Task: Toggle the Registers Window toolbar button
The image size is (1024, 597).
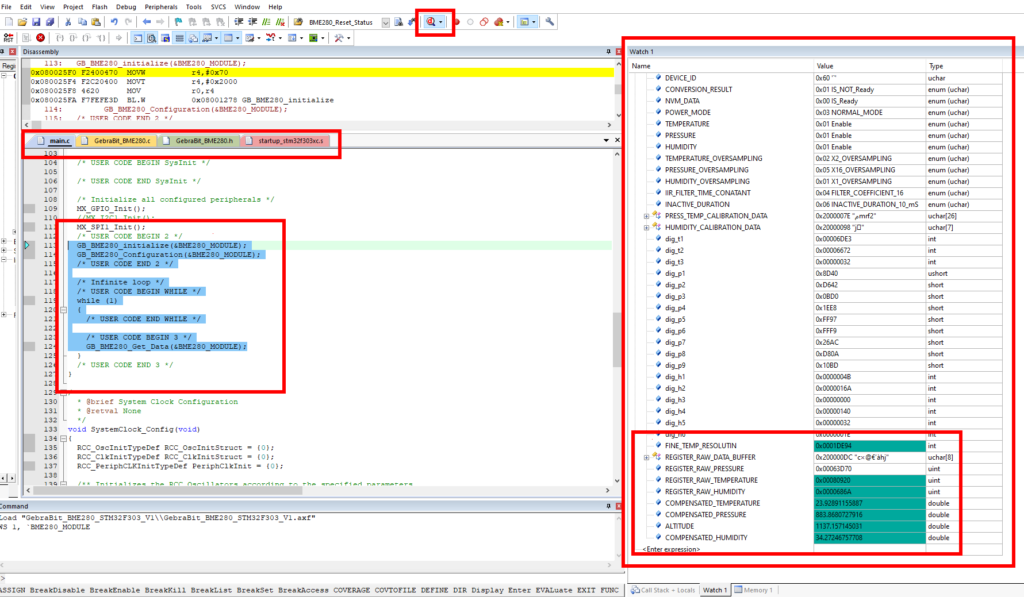Action: pos(180,38)
